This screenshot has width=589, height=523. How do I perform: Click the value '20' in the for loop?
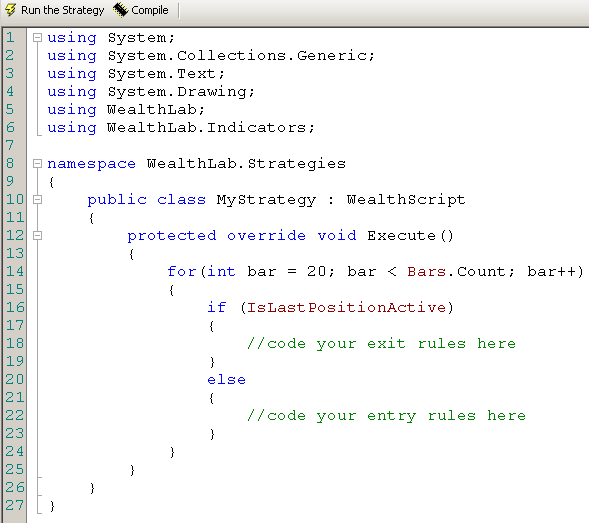tap(316, 272)
